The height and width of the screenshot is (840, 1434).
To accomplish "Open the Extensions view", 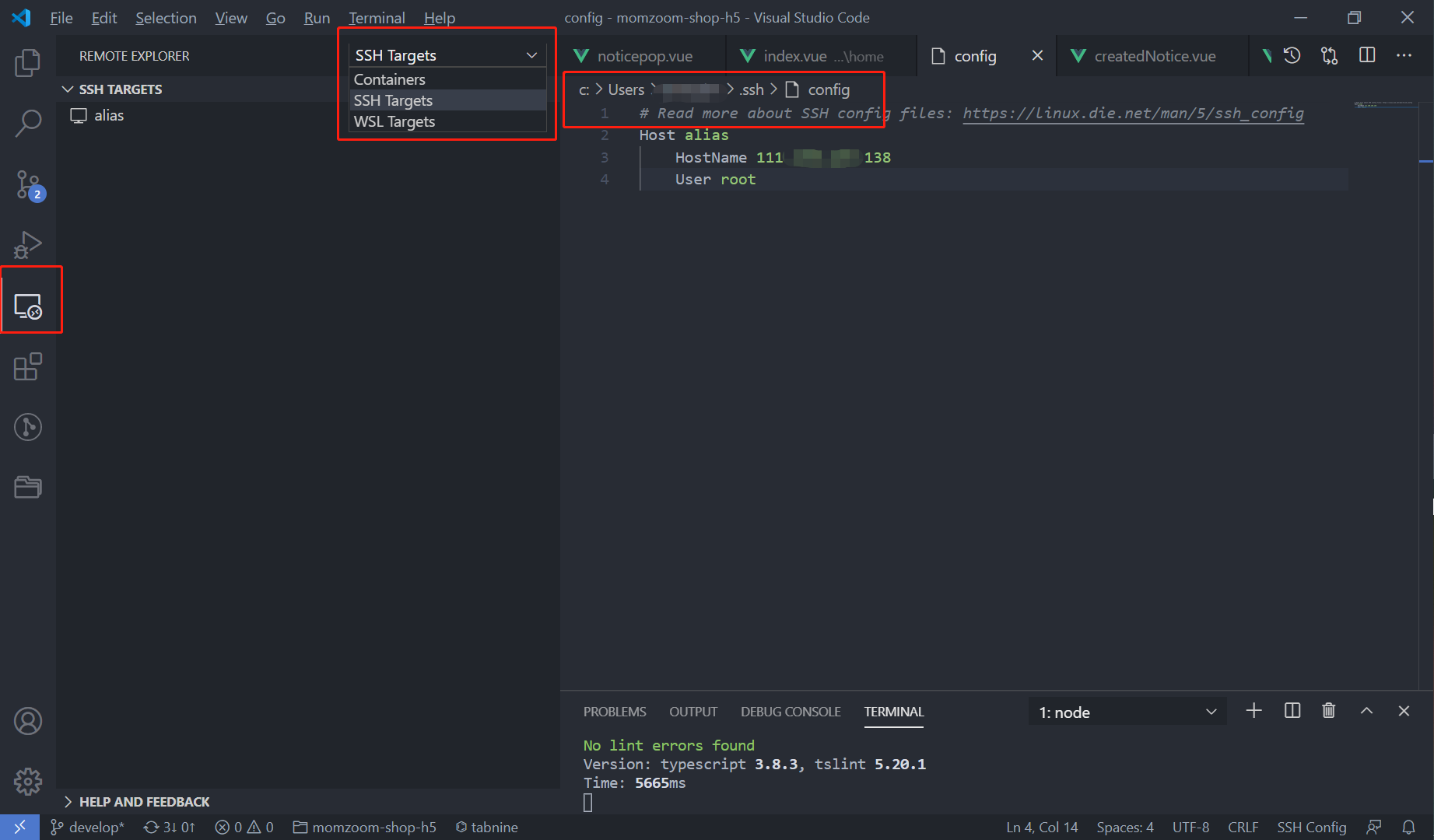I will click(x=28, y=366).
